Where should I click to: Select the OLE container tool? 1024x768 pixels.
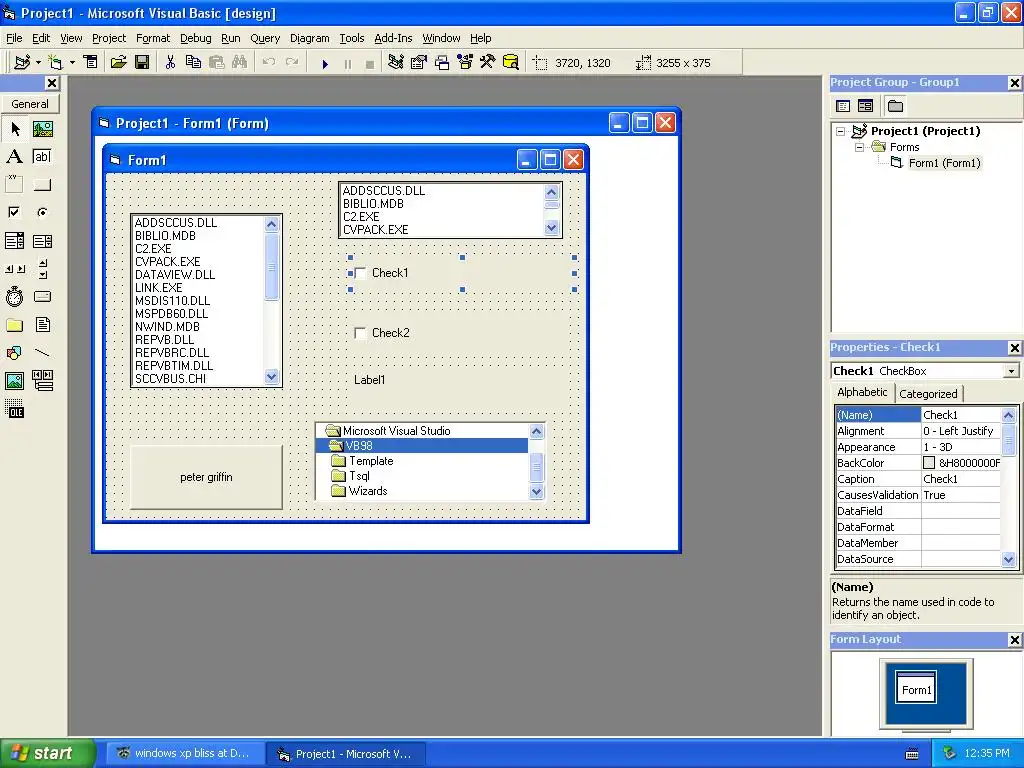[14, 409]
